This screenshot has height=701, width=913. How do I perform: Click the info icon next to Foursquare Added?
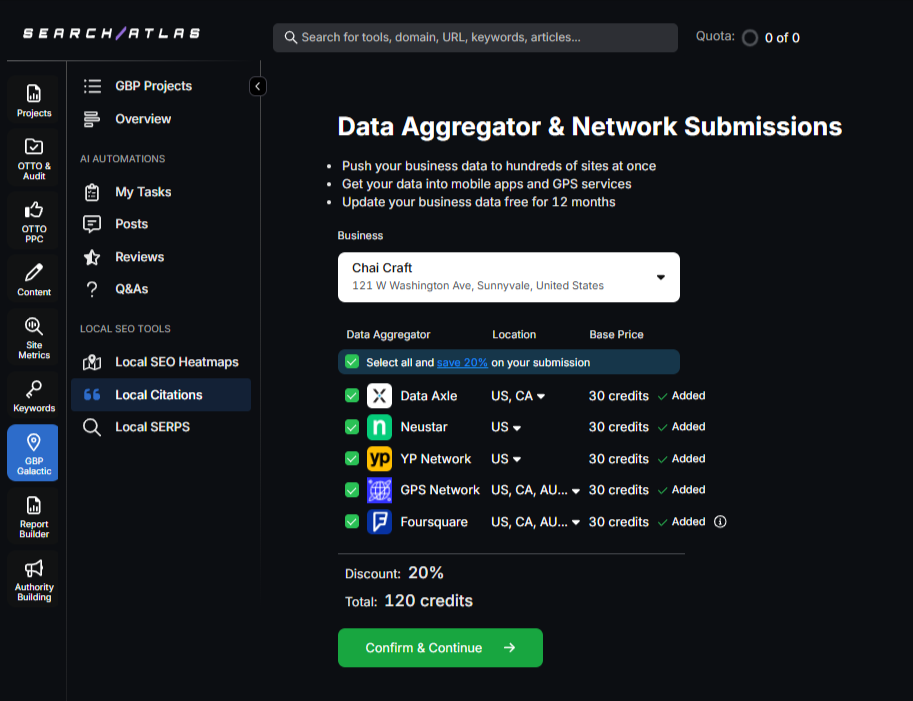[x=720, y=522]
